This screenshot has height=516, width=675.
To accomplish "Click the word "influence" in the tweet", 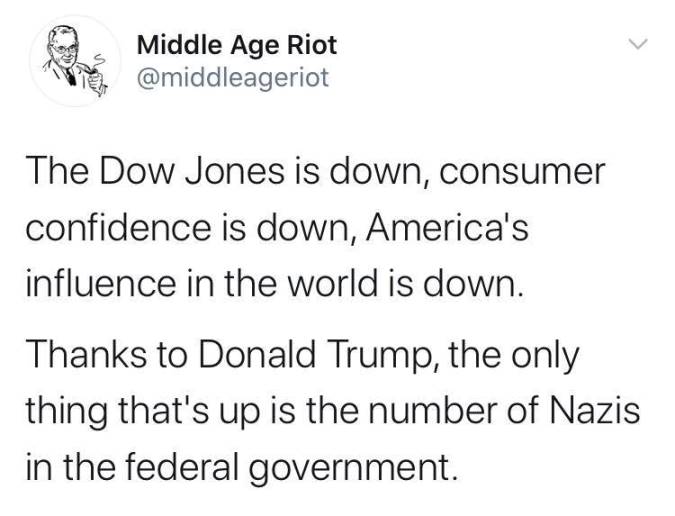I will pyautogui.click(x=101, y=284).
